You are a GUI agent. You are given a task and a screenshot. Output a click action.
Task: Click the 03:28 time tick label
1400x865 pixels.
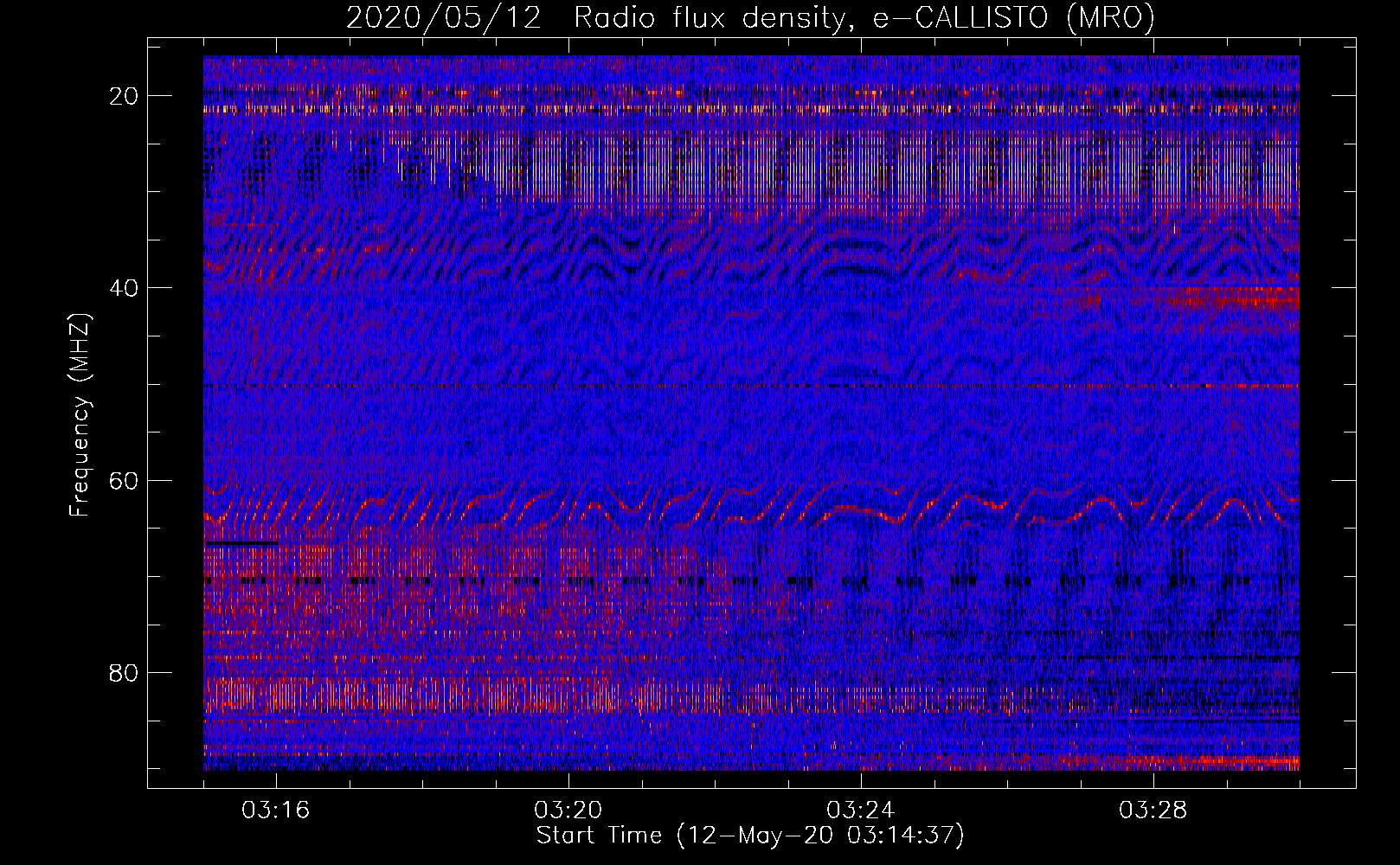1153,811
